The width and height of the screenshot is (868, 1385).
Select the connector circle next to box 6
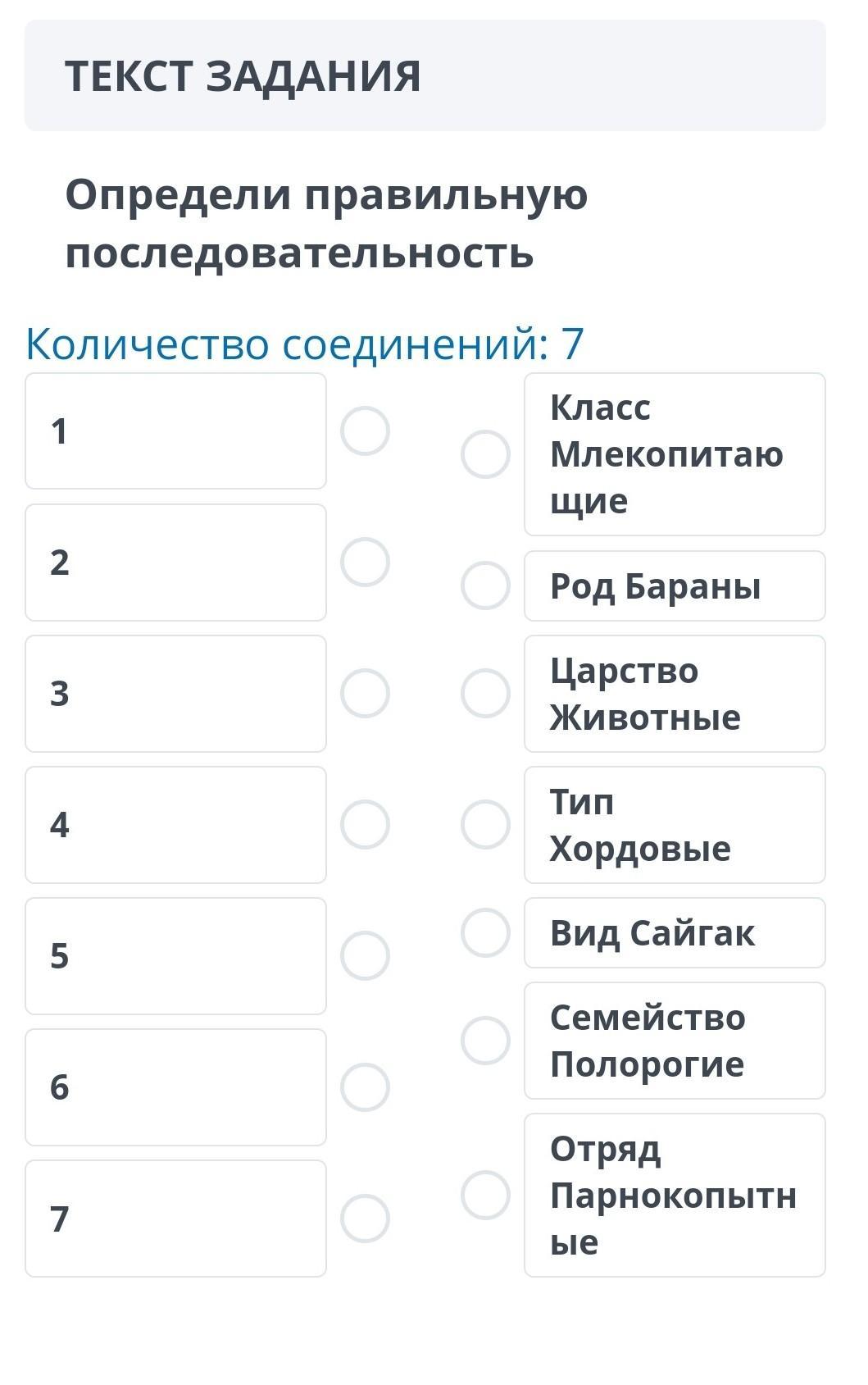point(365,1087)
